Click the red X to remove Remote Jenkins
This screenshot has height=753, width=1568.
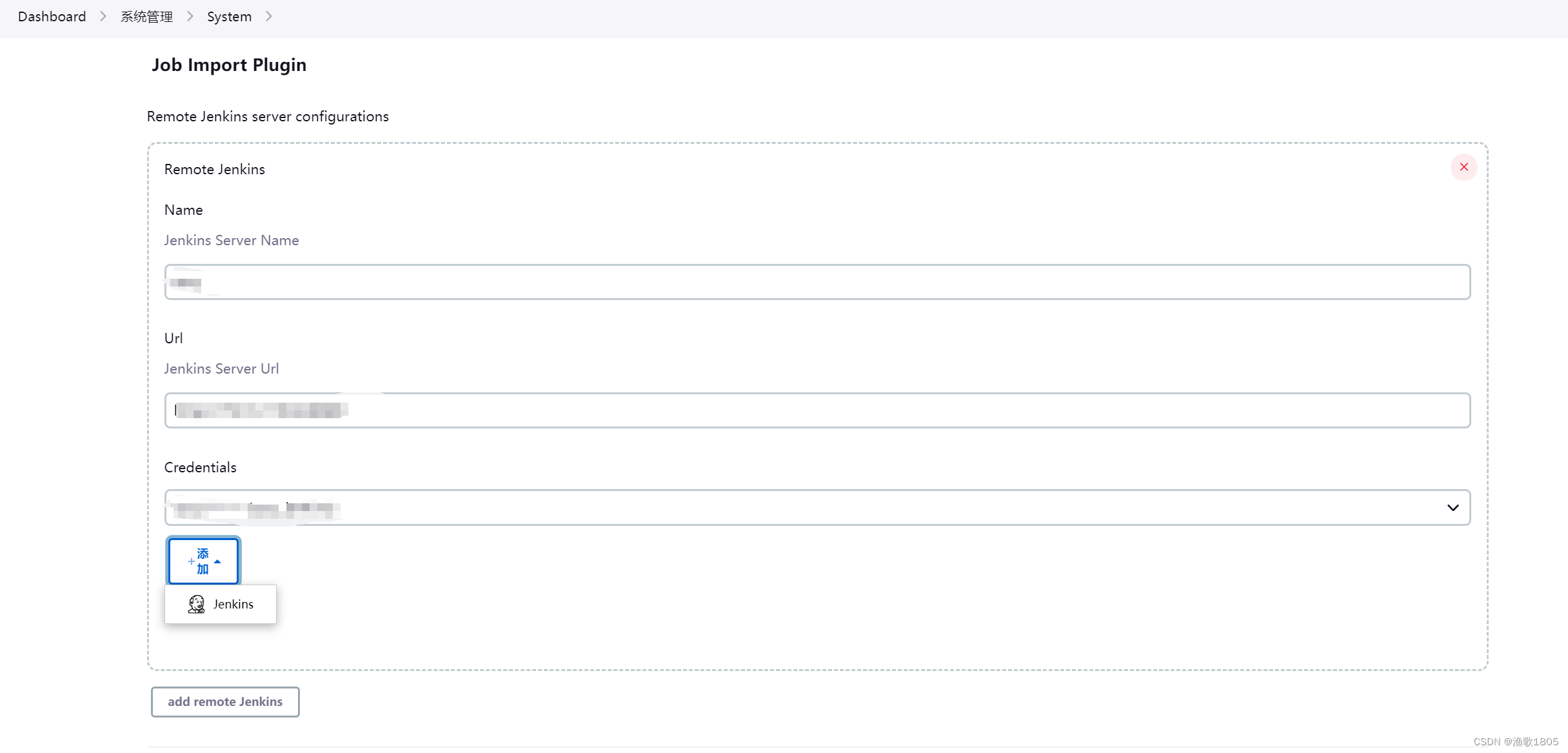[1464, 167]
